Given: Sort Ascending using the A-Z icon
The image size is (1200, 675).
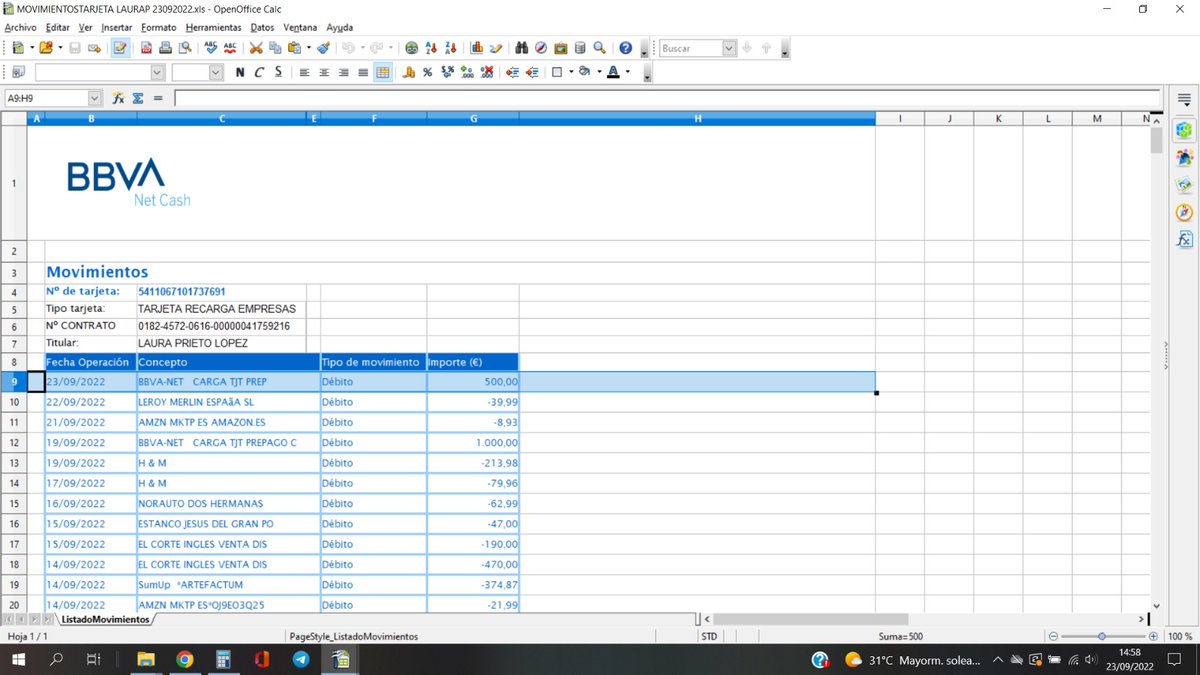Looking at the screenshot, I should pos(431,48).
